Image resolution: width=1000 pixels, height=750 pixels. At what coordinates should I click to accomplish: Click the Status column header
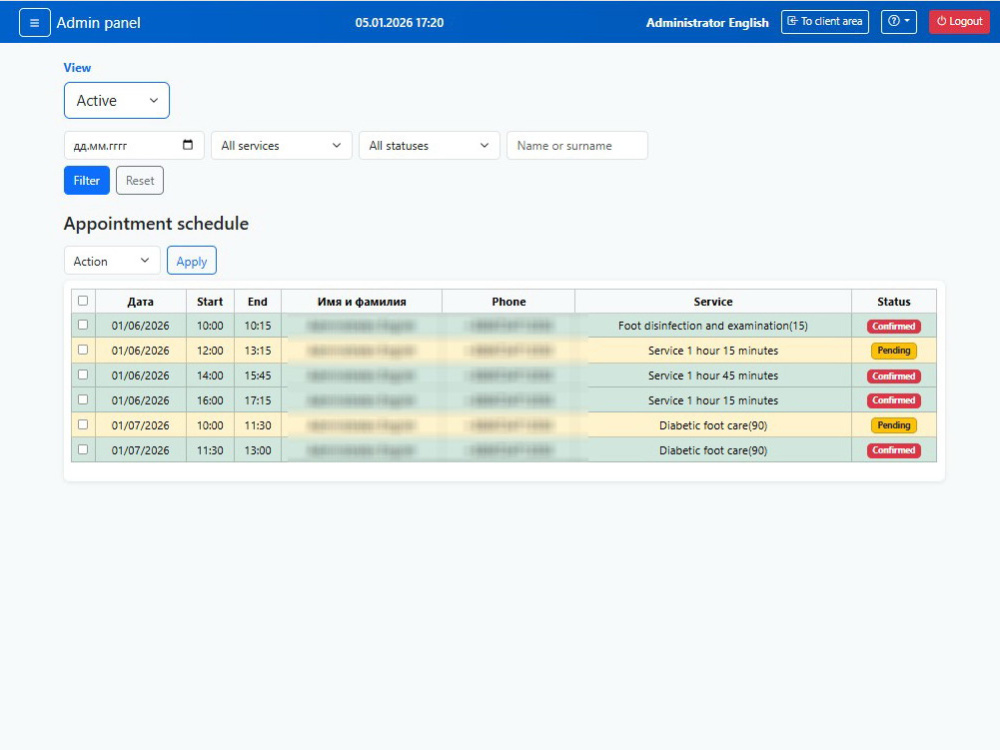pos(893,301)
